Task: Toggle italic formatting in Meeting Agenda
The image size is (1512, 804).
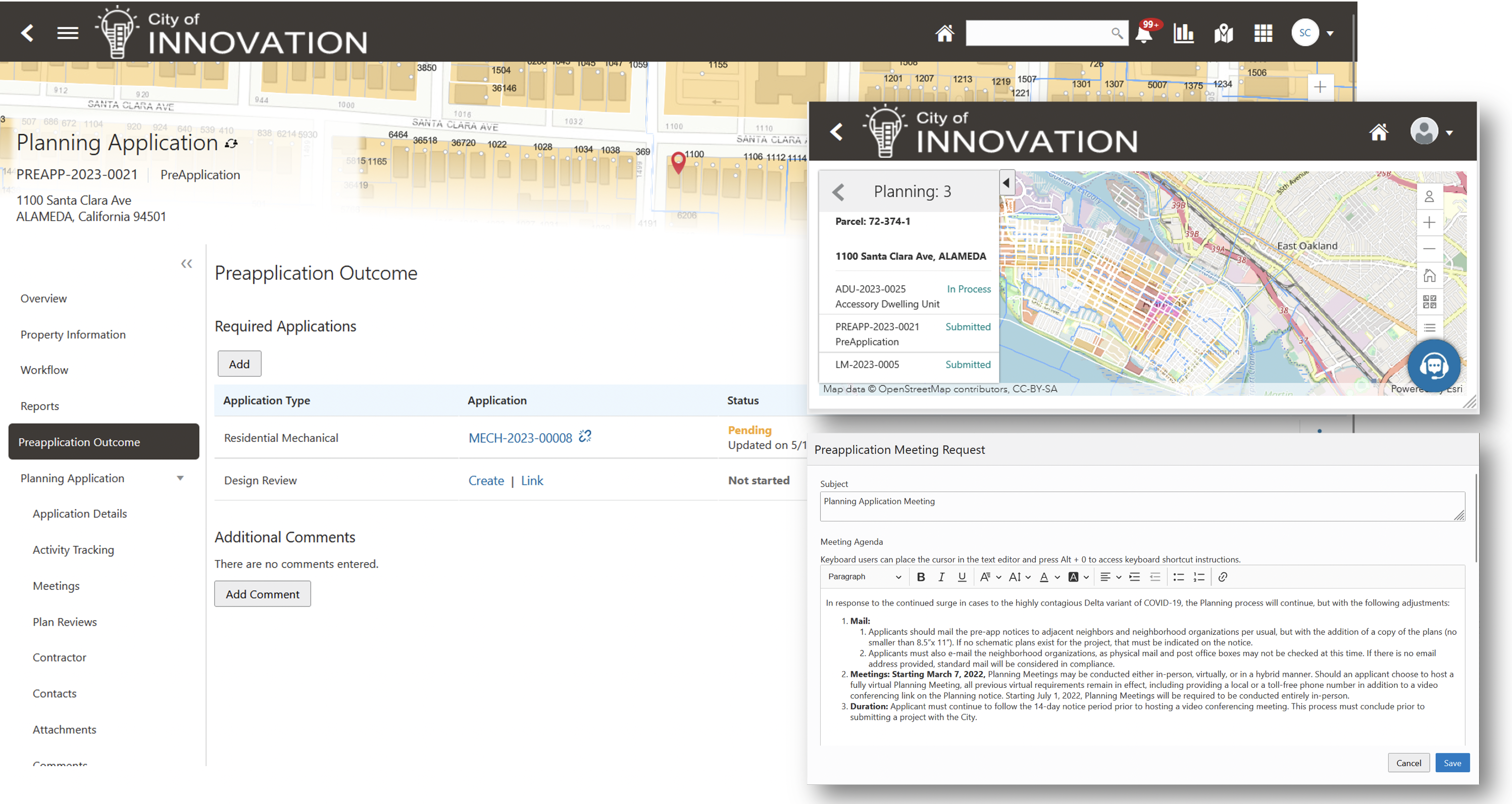Action: (941, 577)
